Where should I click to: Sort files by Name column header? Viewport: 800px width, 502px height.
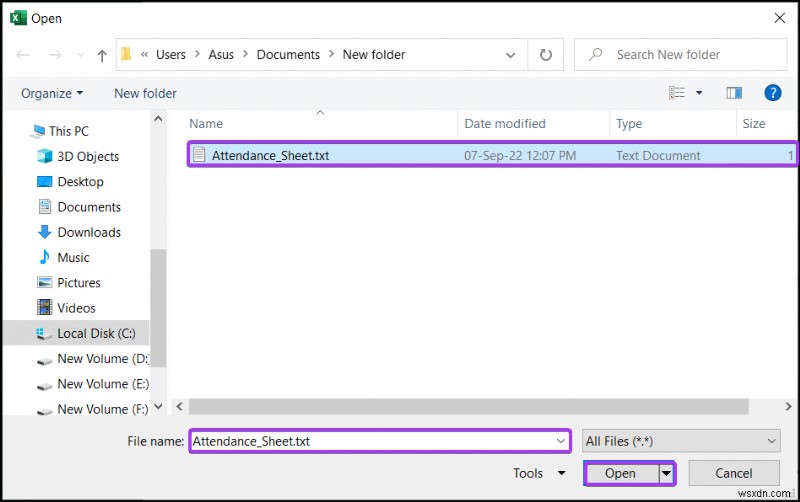click(206, 123)
